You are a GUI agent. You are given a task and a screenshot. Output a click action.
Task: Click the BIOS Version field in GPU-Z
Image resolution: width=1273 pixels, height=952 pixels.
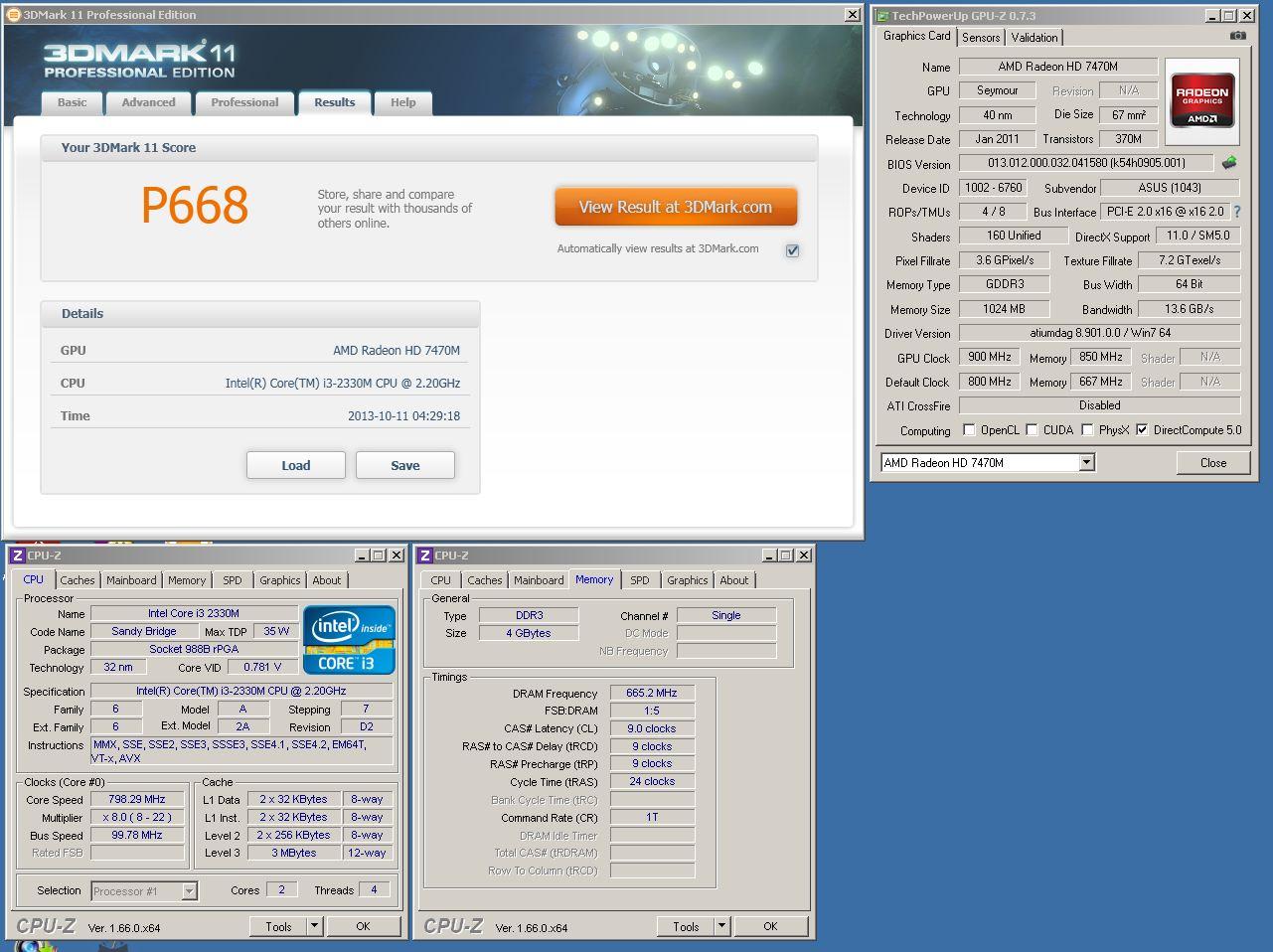[x=1086, y=163]
